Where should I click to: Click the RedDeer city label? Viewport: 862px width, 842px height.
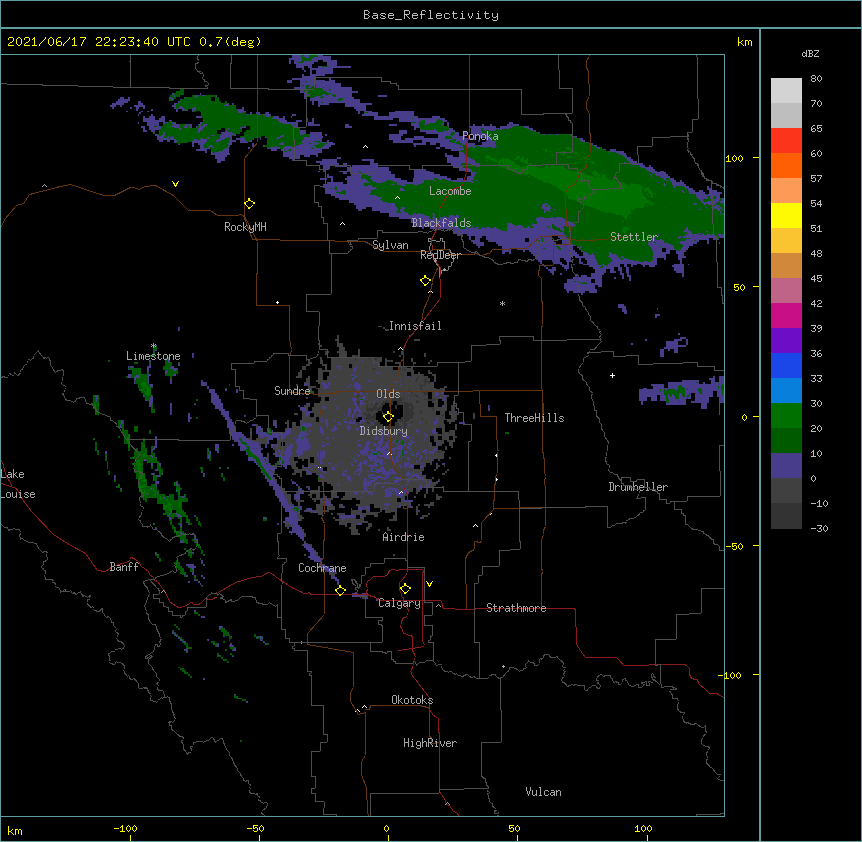pos(440,256)
